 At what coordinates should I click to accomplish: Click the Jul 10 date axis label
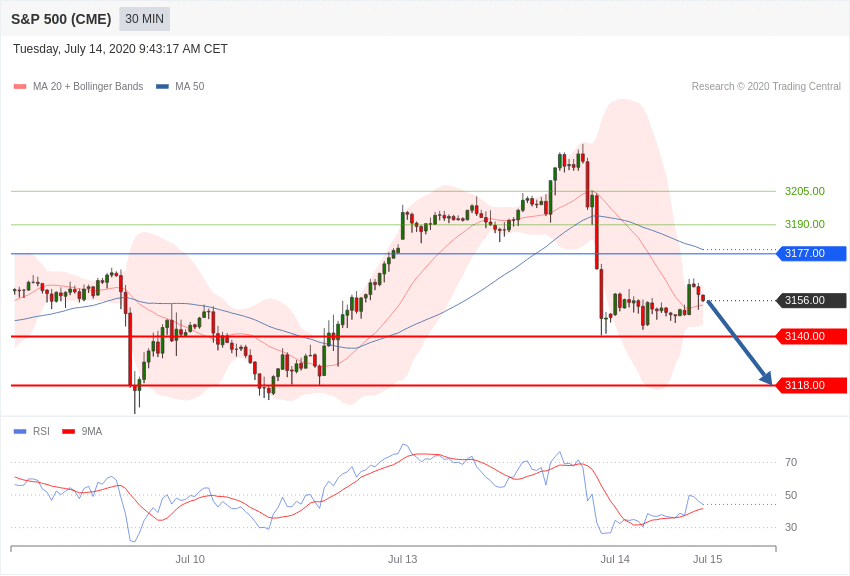tap(190, 559)
